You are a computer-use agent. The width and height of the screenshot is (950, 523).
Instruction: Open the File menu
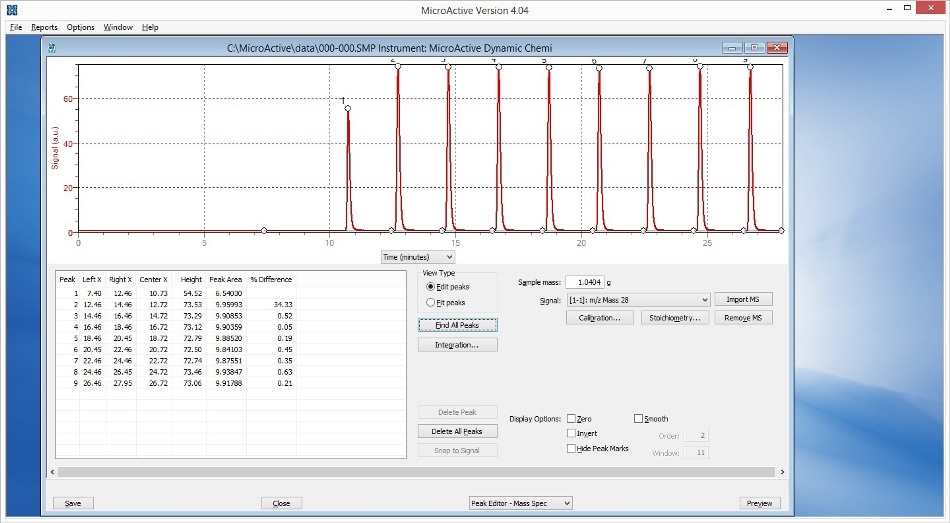(x=16, y=27)
